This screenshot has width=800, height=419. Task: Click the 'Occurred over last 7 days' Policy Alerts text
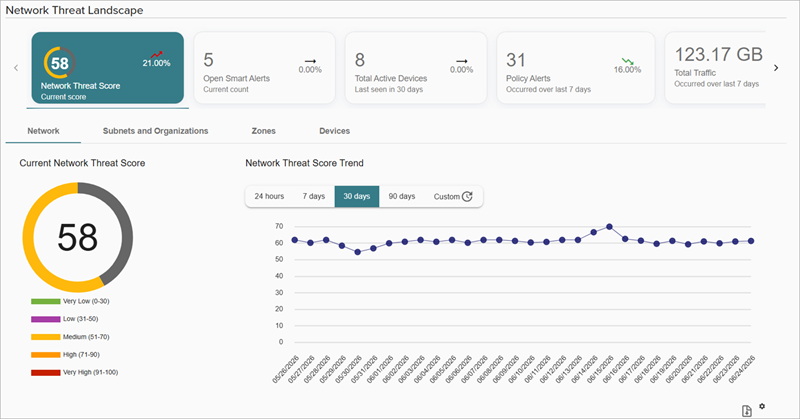coord(548,89)
